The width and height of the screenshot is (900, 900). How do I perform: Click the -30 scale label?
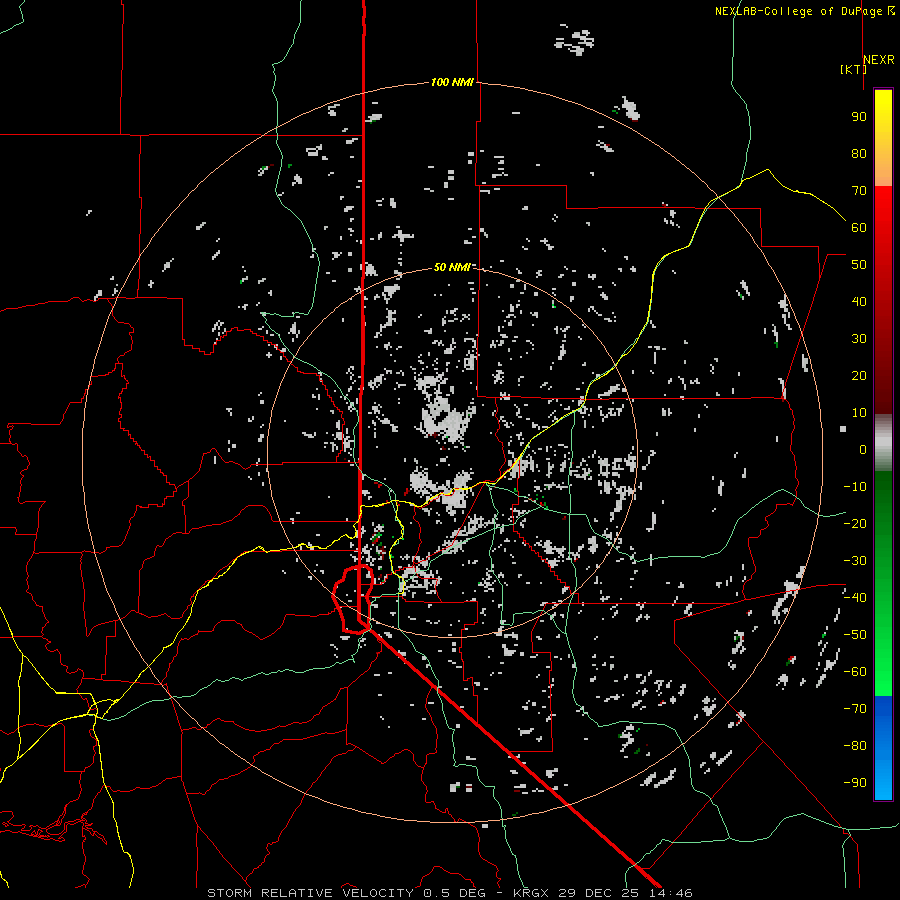coord(855,561)
